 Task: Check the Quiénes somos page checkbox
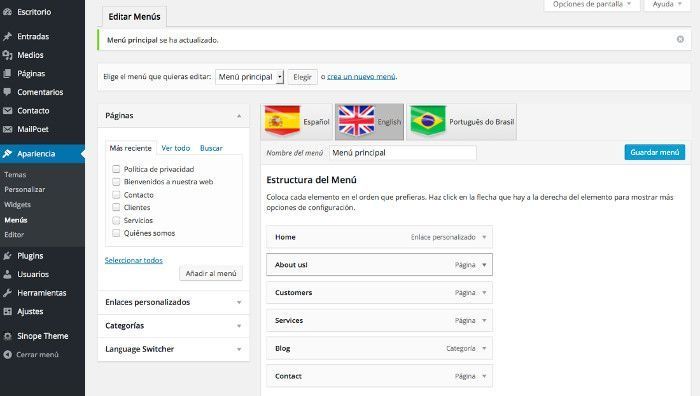click(116, 233)
